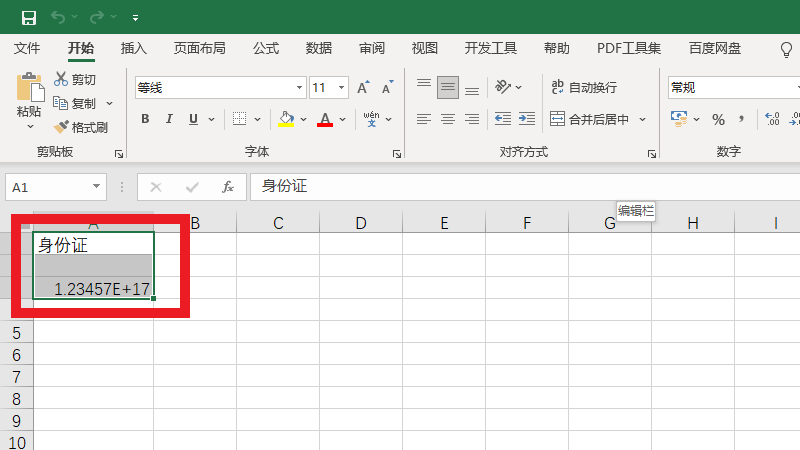
Task: Click the text orientation icon
Action: [503, 87]
